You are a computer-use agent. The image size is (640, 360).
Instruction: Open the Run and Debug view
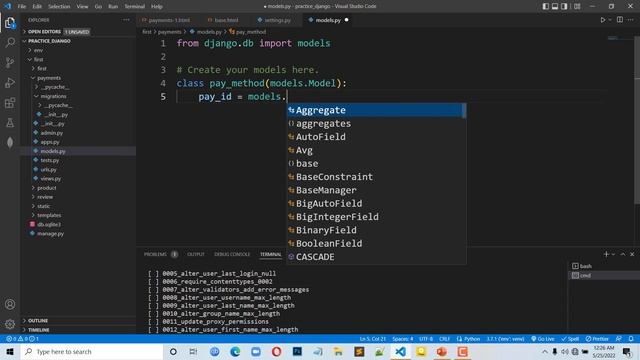pyautogui.click(x=10, y=82)
